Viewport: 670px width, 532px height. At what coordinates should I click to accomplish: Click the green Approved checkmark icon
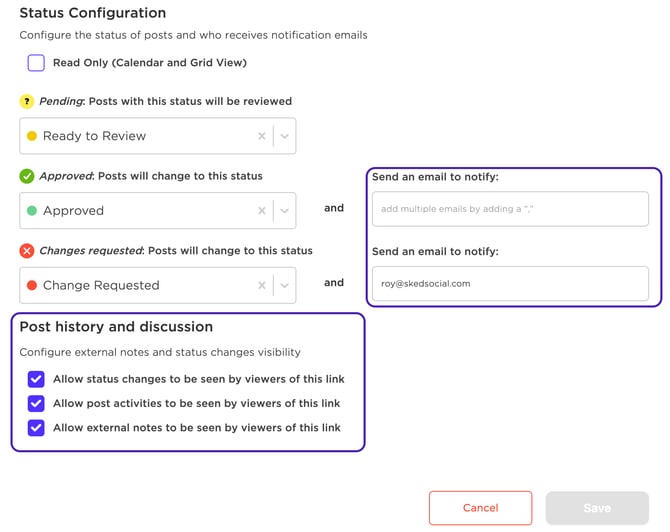click(27, 176)
